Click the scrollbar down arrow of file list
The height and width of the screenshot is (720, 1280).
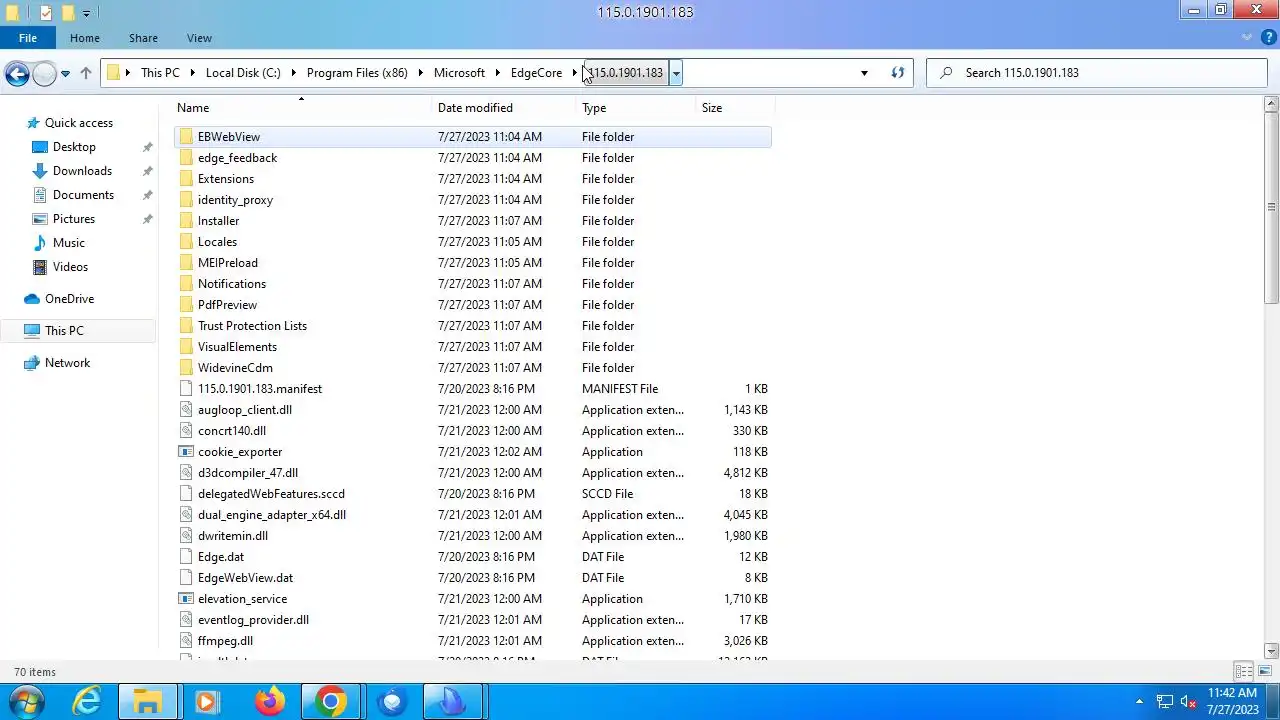(x=1272, y=651)
